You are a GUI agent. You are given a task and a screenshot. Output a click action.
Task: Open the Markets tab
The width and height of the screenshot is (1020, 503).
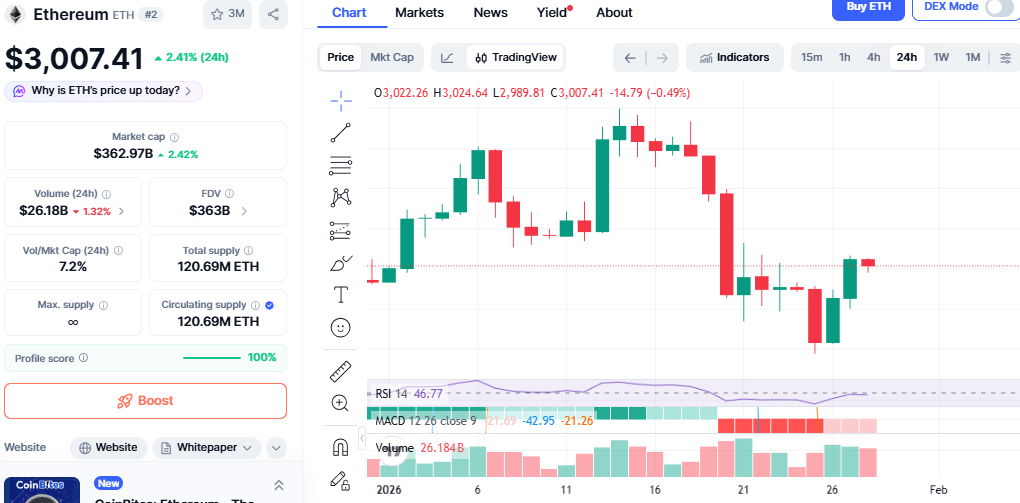(419, 13)
